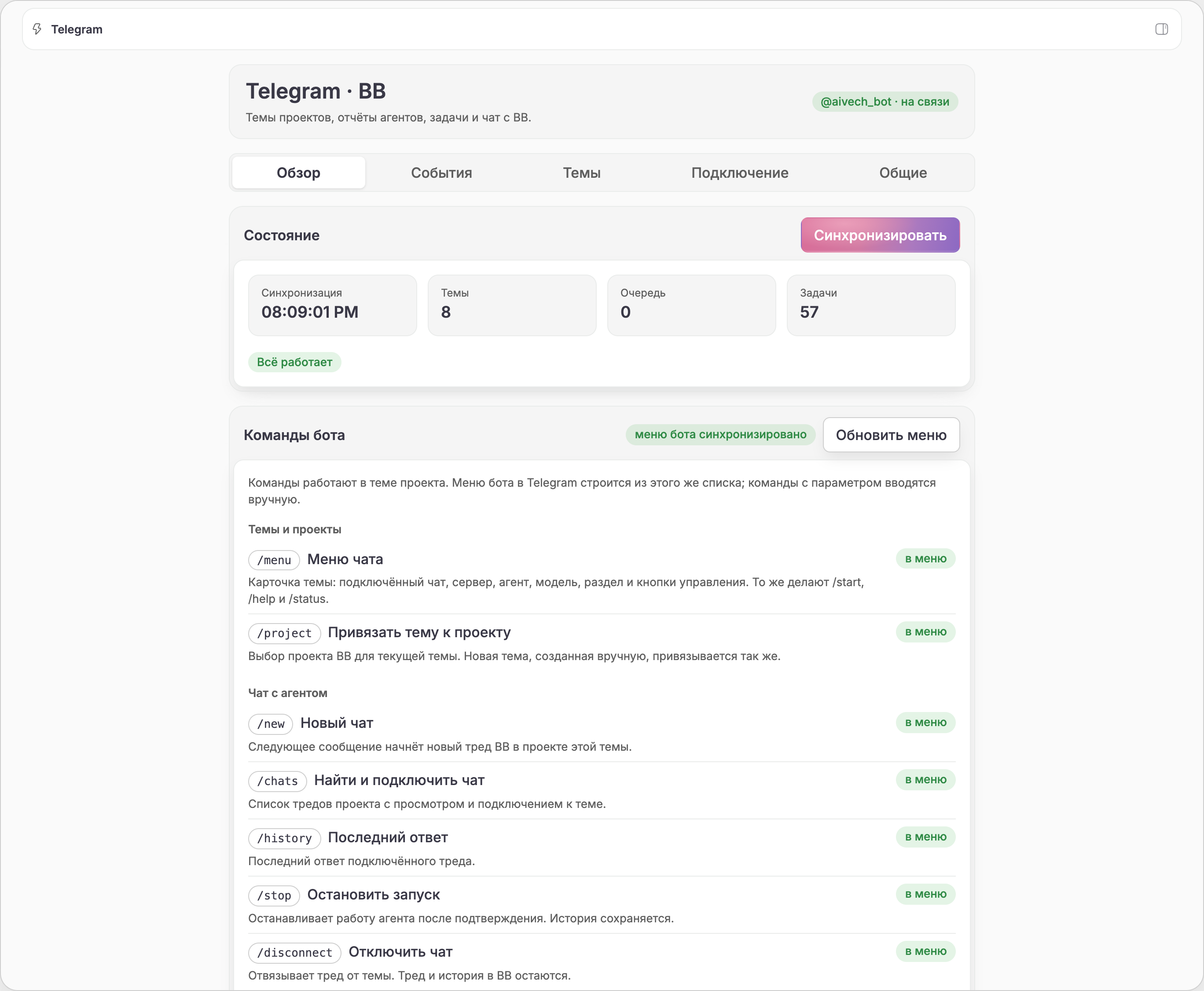Screen dimensions: 1204x991
Task: Select the Синхронизация 08:09:01 PM card
Action: point(332,305)
